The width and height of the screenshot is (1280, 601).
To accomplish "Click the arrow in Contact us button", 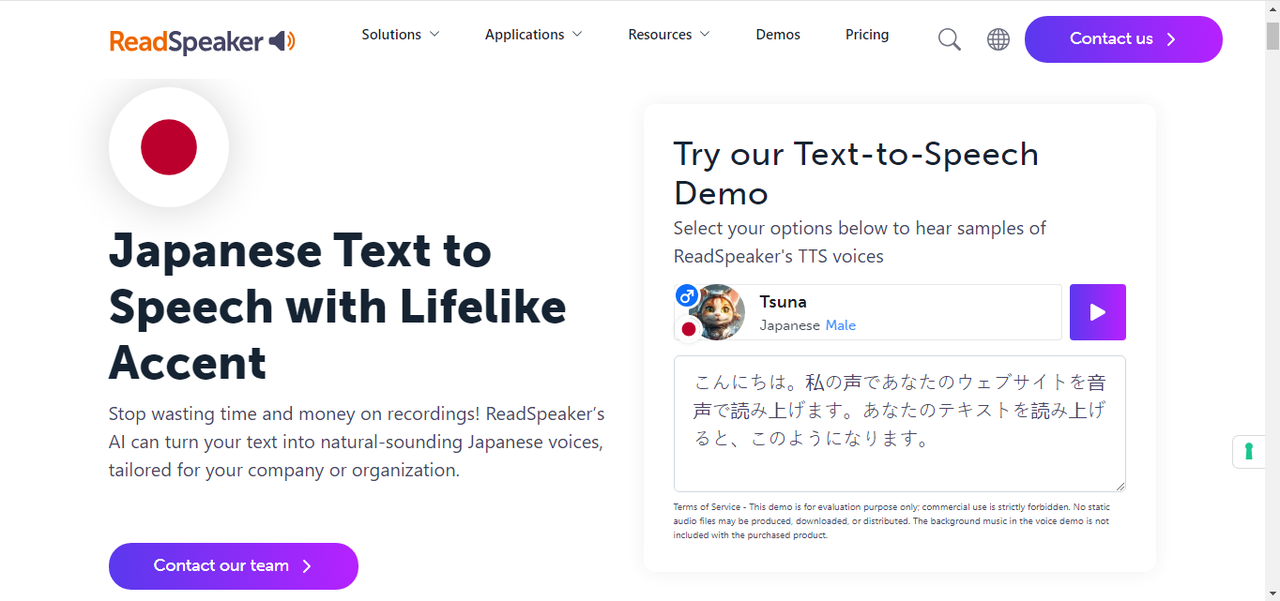I will tap(1171, 39).
